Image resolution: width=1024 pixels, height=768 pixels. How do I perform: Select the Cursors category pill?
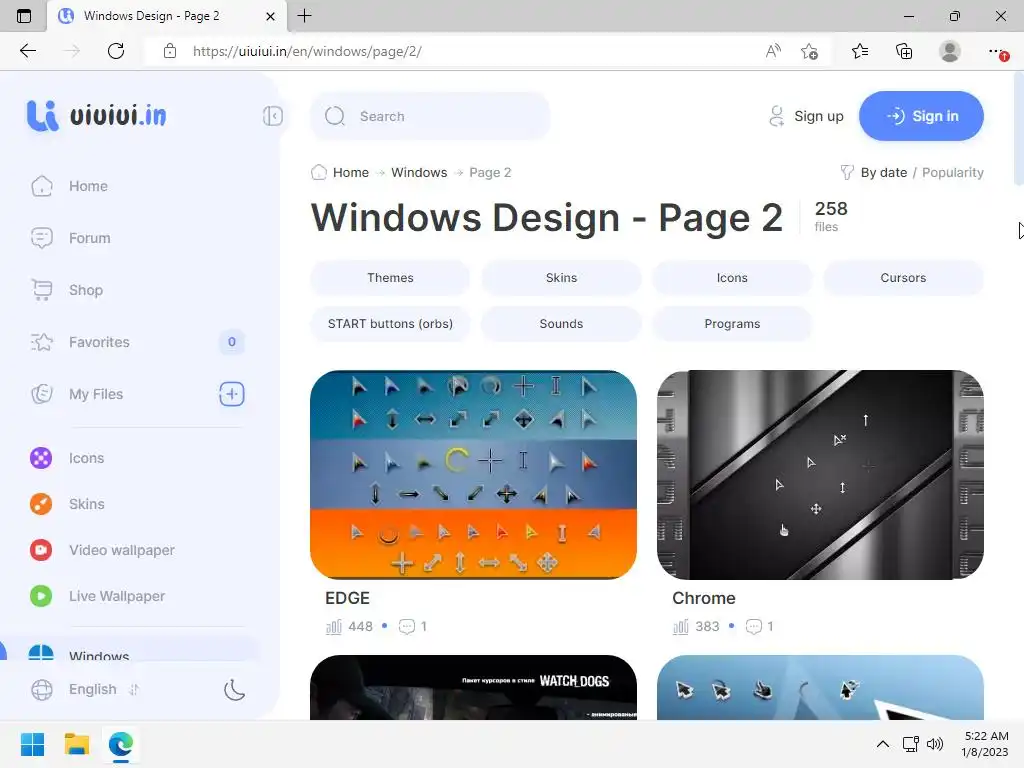(903, 278)
